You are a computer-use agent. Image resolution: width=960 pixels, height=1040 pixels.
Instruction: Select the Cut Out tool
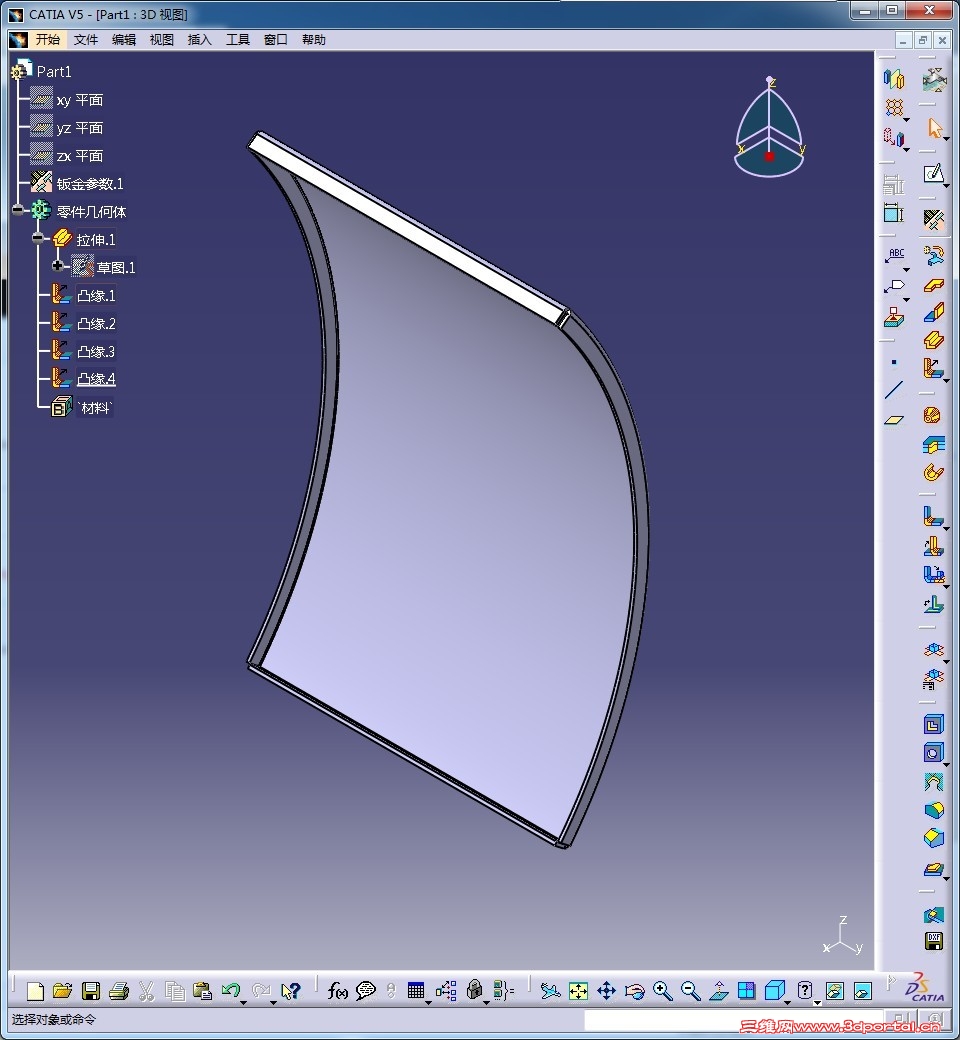pos(933,724)
